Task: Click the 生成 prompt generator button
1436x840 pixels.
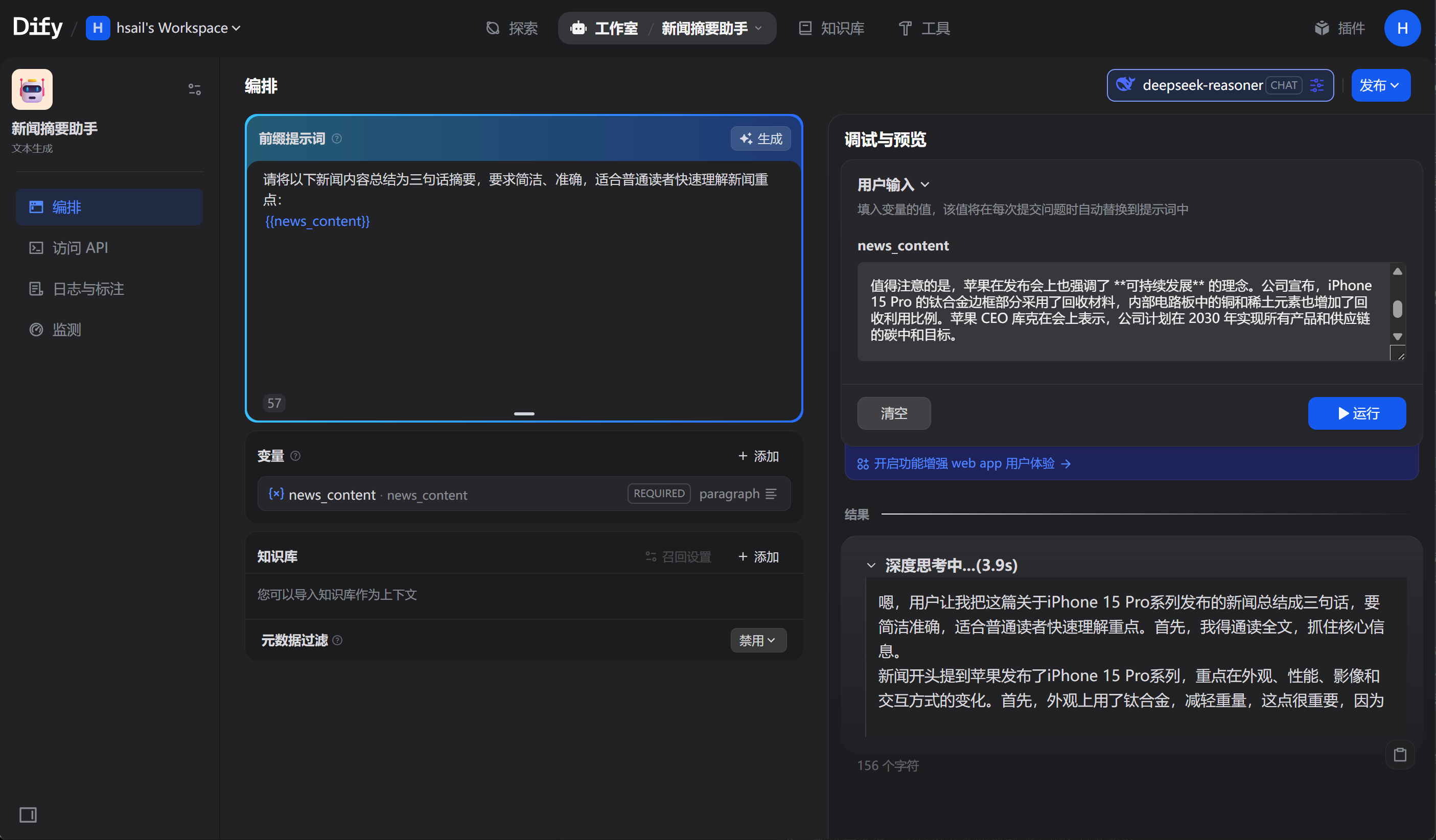Action: click(x=760, y=138)
